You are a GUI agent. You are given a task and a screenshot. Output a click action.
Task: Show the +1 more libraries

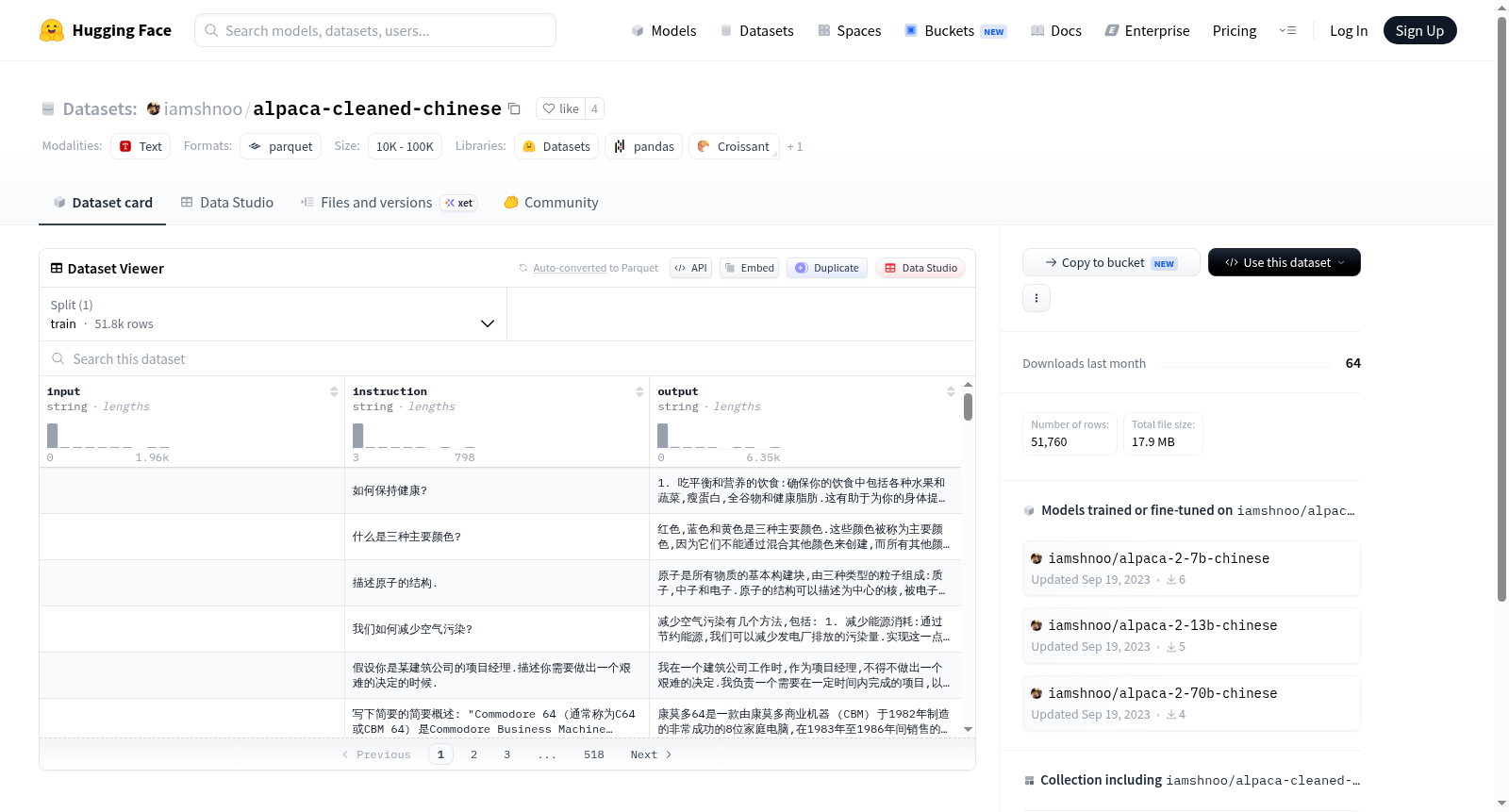pos(795,146)
